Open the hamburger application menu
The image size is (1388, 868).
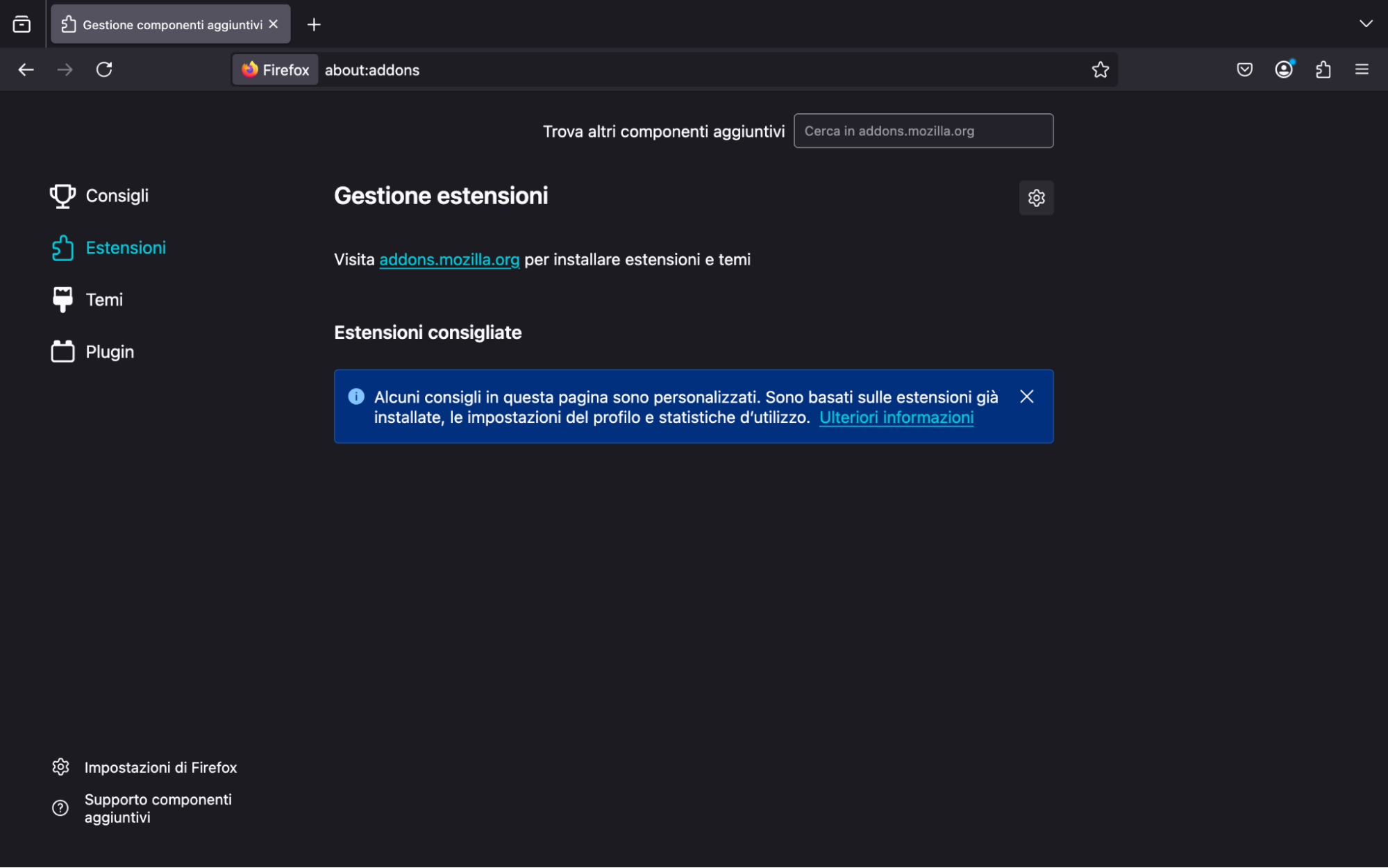[1361, 69]
